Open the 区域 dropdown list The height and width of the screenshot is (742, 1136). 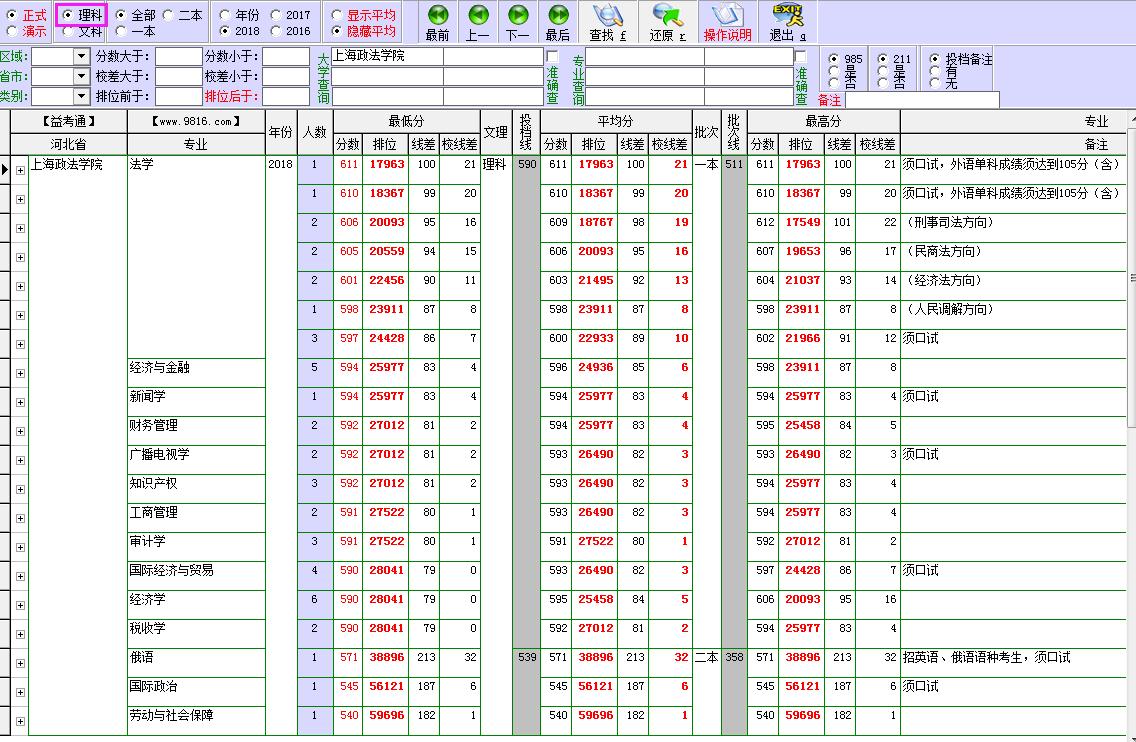[x=81, y=56]
